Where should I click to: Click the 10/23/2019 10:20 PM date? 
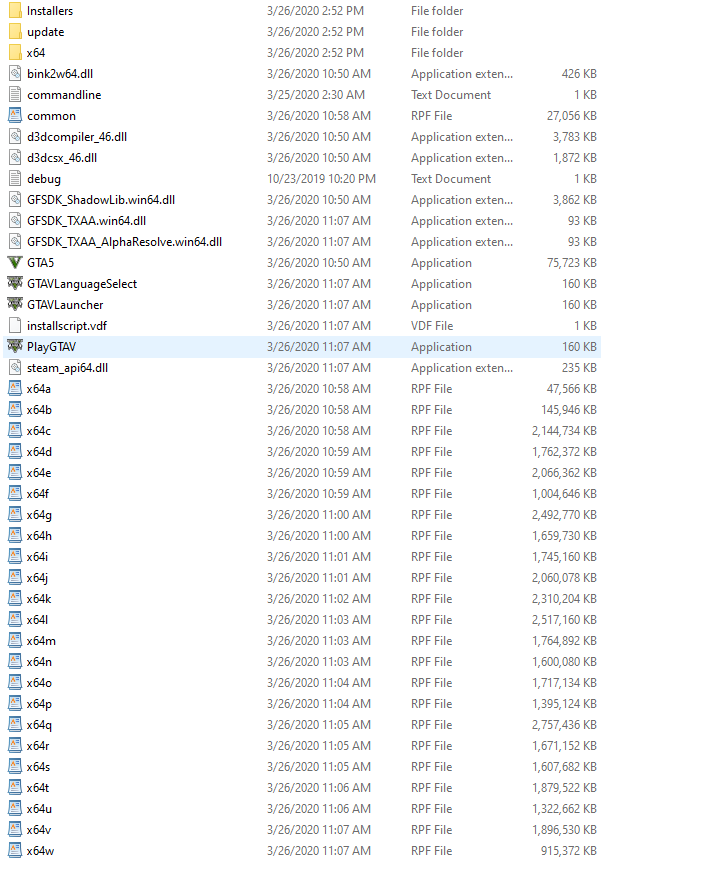[321, 179]
